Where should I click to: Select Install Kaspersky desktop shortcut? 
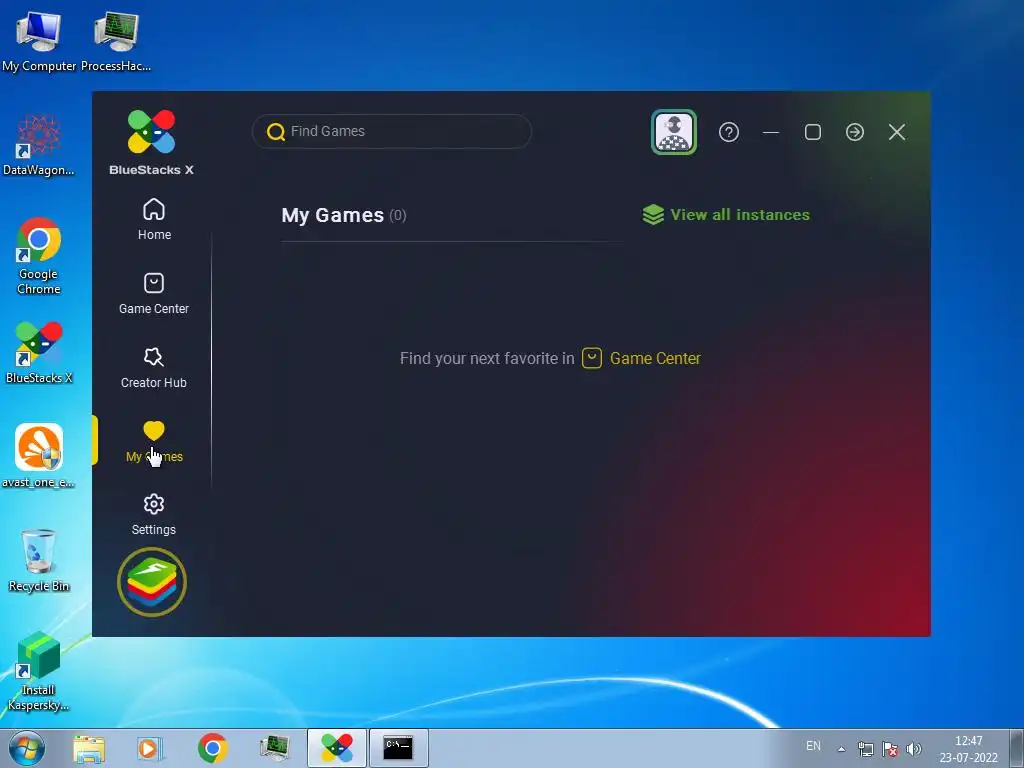click(39, 671)
